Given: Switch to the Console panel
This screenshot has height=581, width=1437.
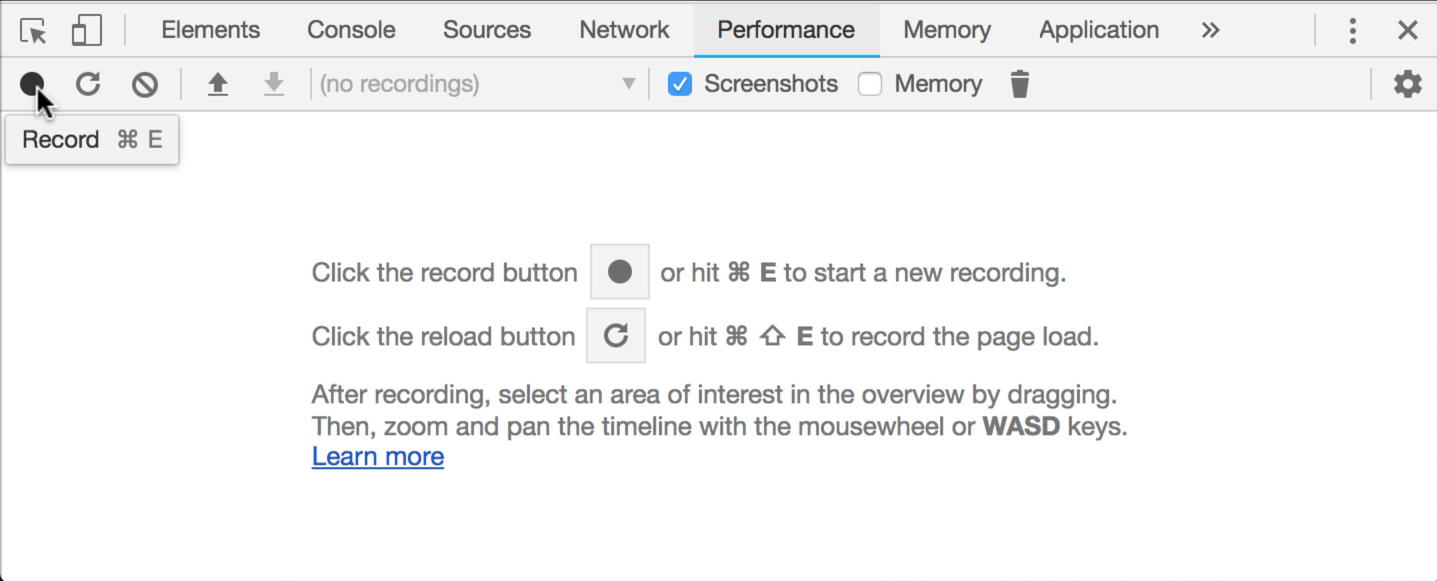Looking at the screenshot, I should (x=350, y=29).
